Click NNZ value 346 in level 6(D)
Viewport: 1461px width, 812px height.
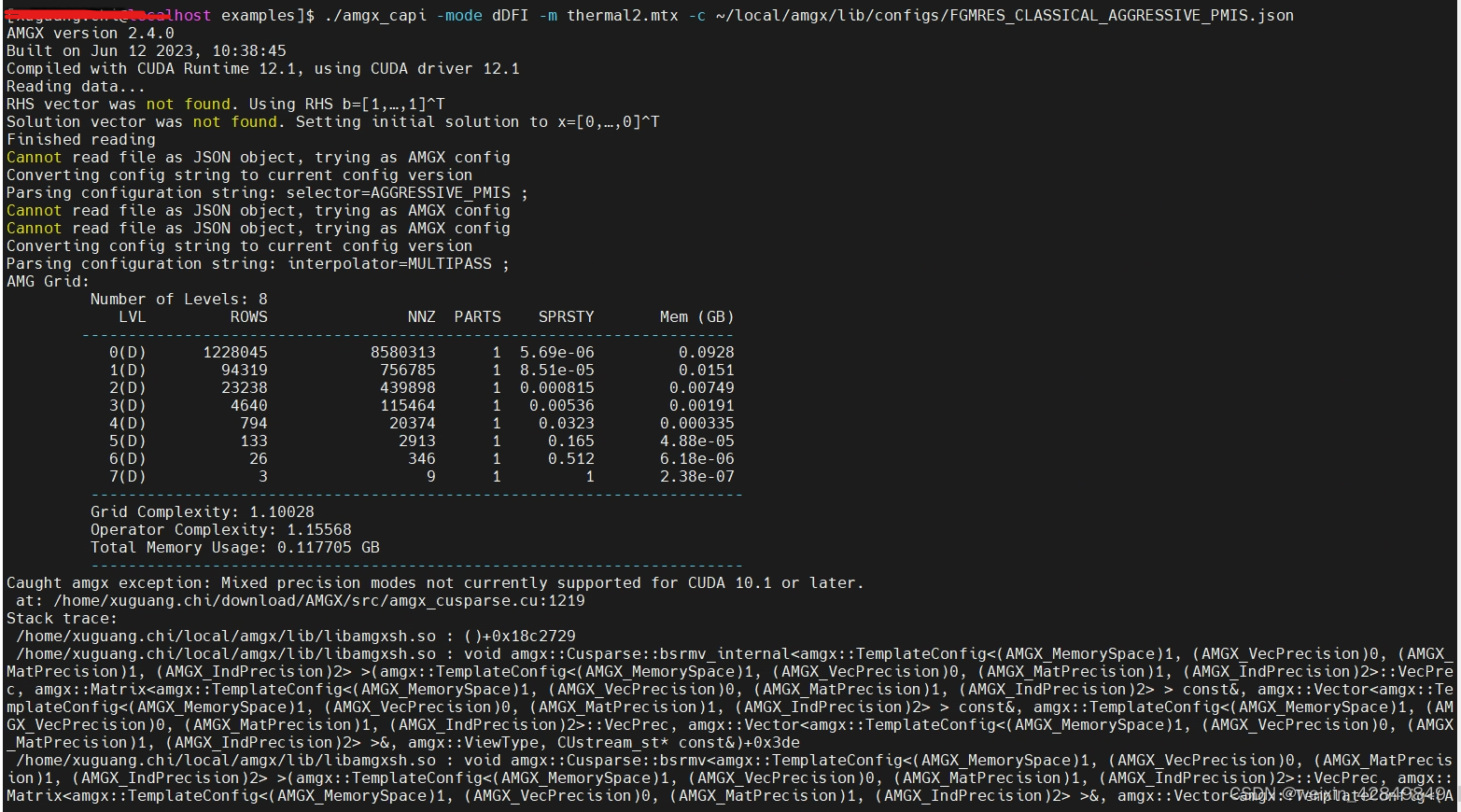point(422,459)
